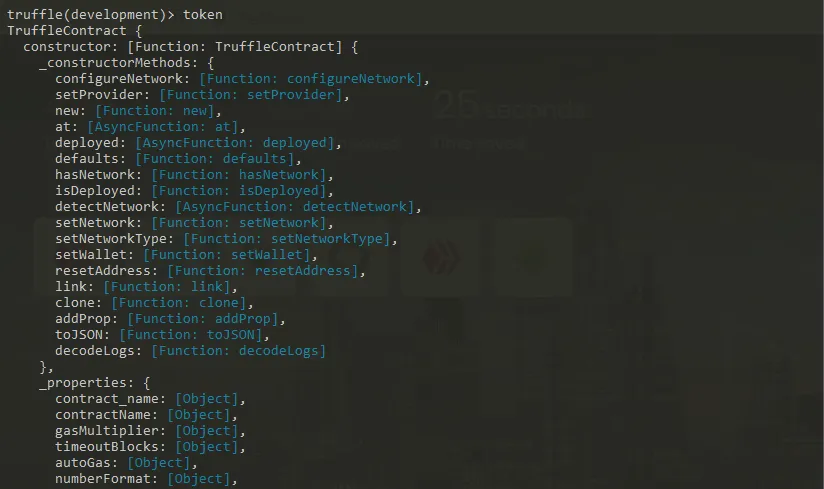Click '[Function: decodeLogs]' value

point(239,351)
